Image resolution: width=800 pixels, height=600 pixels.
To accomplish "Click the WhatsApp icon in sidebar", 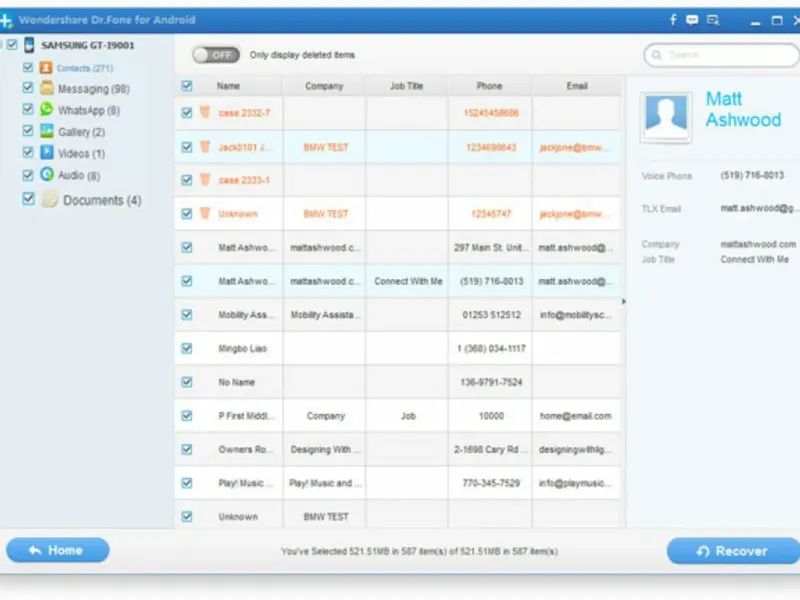I will pos(46,109).
